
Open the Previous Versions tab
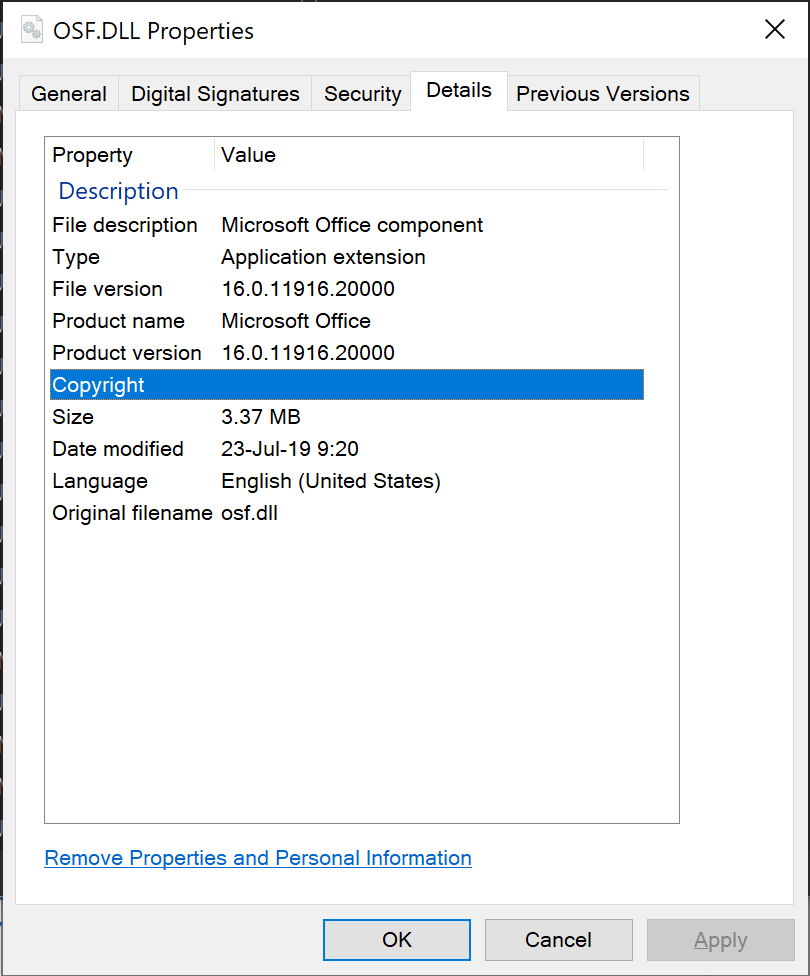[603, 93]
